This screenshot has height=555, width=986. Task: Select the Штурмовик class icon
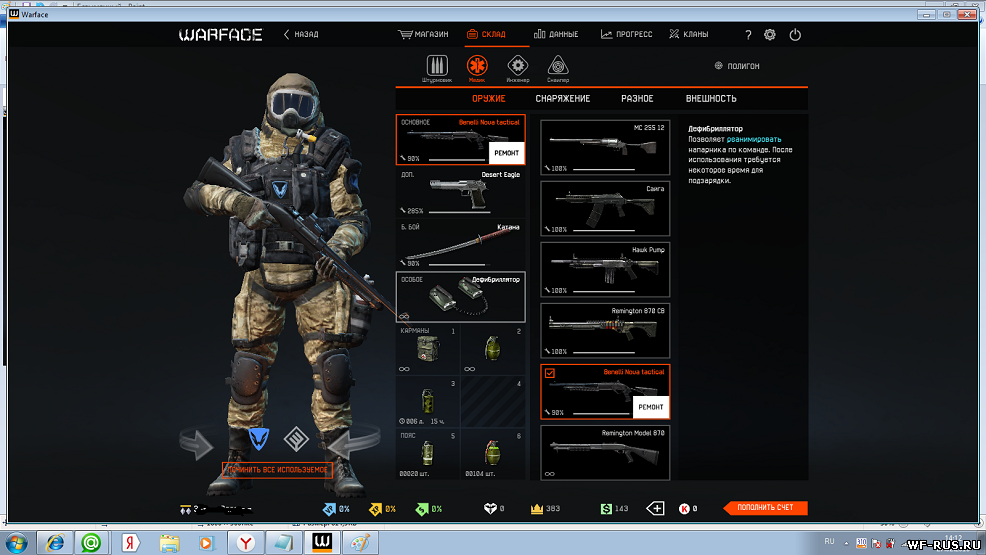pos(437,66)
